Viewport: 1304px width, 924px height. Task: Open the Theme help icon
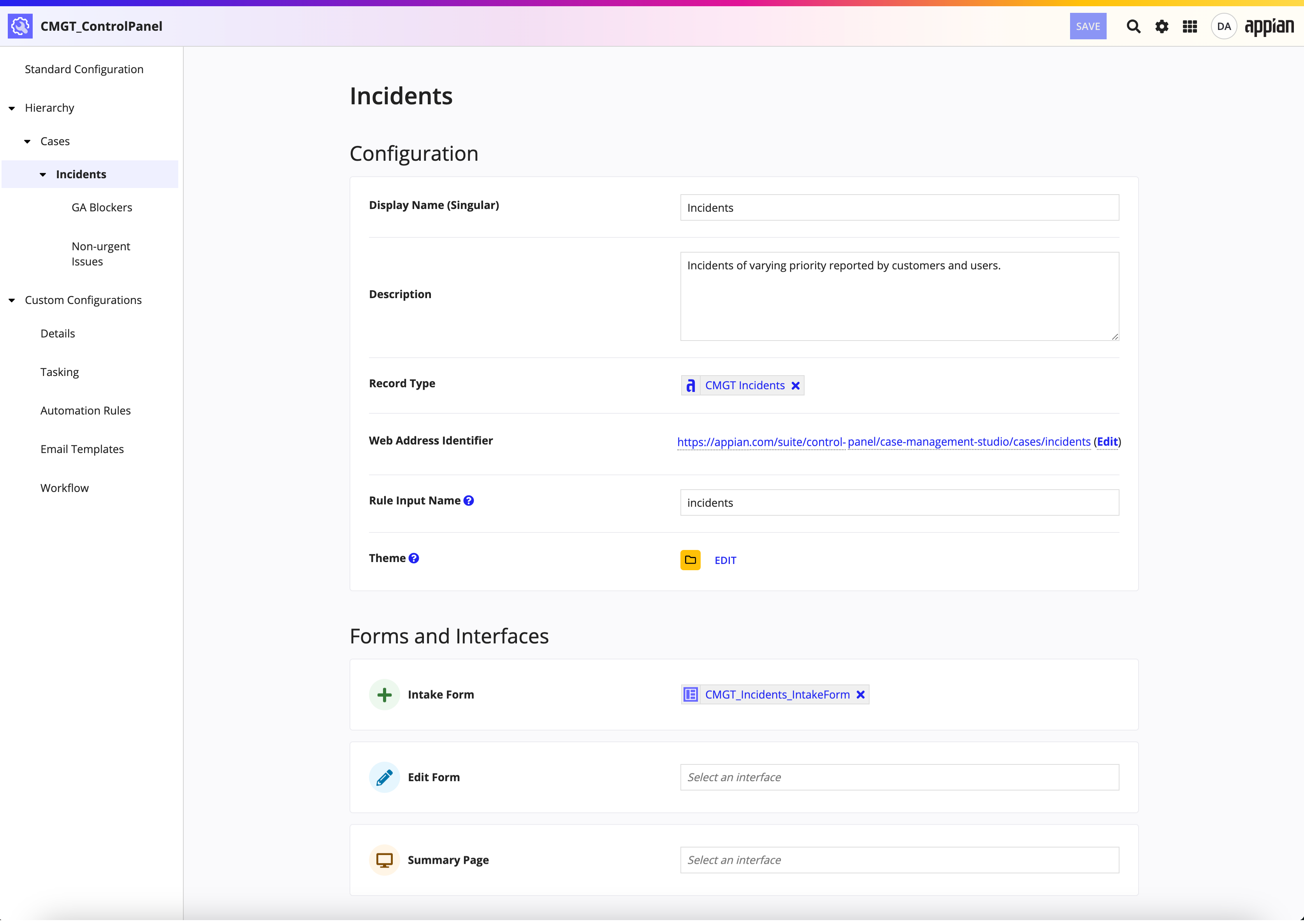click(414, 558)
